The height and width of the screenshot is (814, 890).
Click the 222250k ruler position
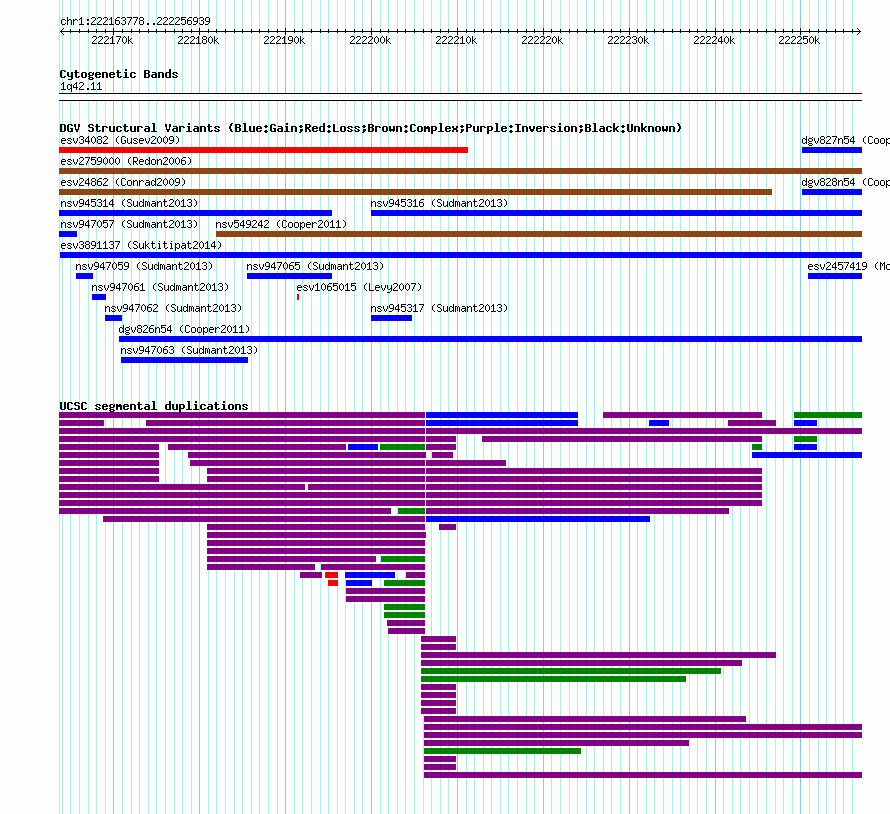tap(799, 40)
